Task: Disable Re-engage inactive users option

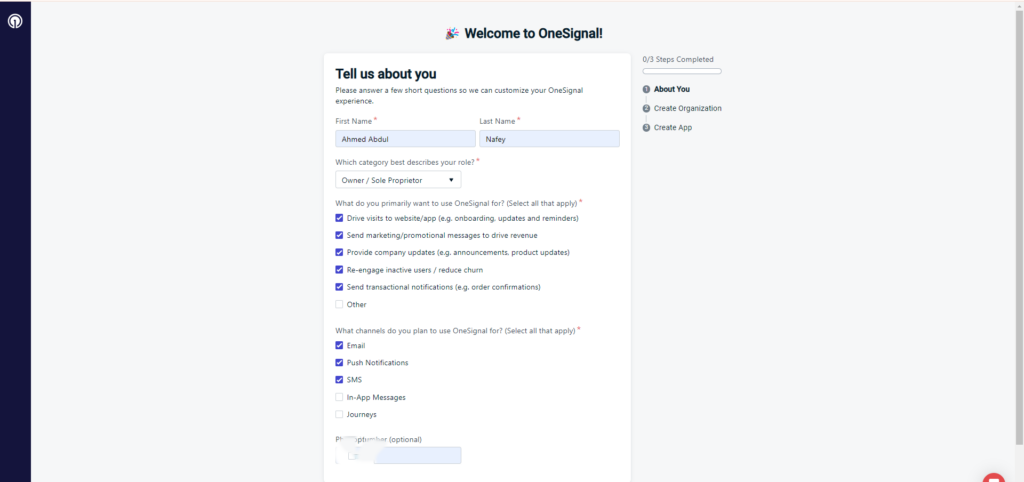Action: click(339, 270)
